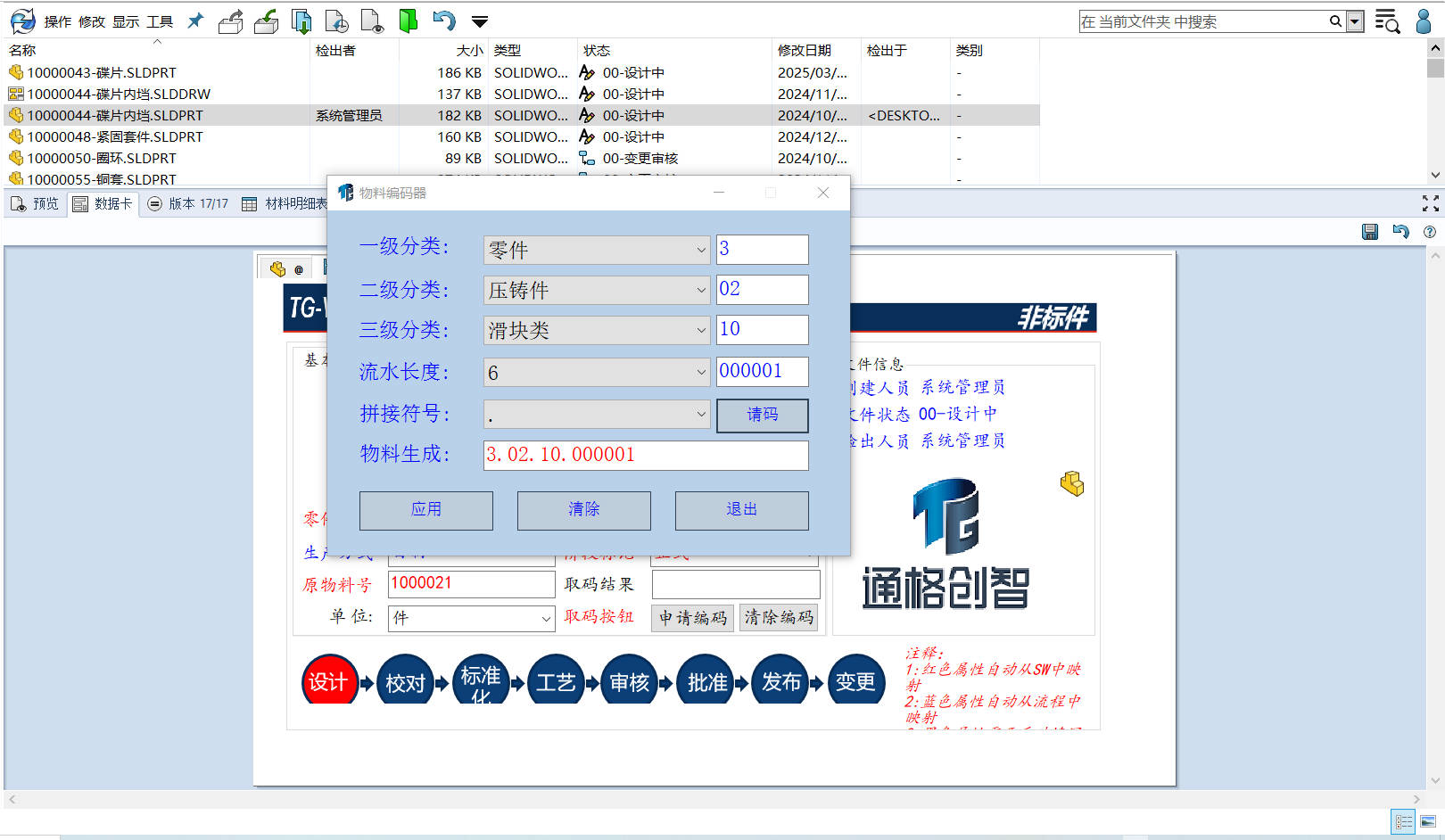Viewport: 1445px width, 840px height.
Task: Click the check out file toolbar icon
Action: click(231, 21)
